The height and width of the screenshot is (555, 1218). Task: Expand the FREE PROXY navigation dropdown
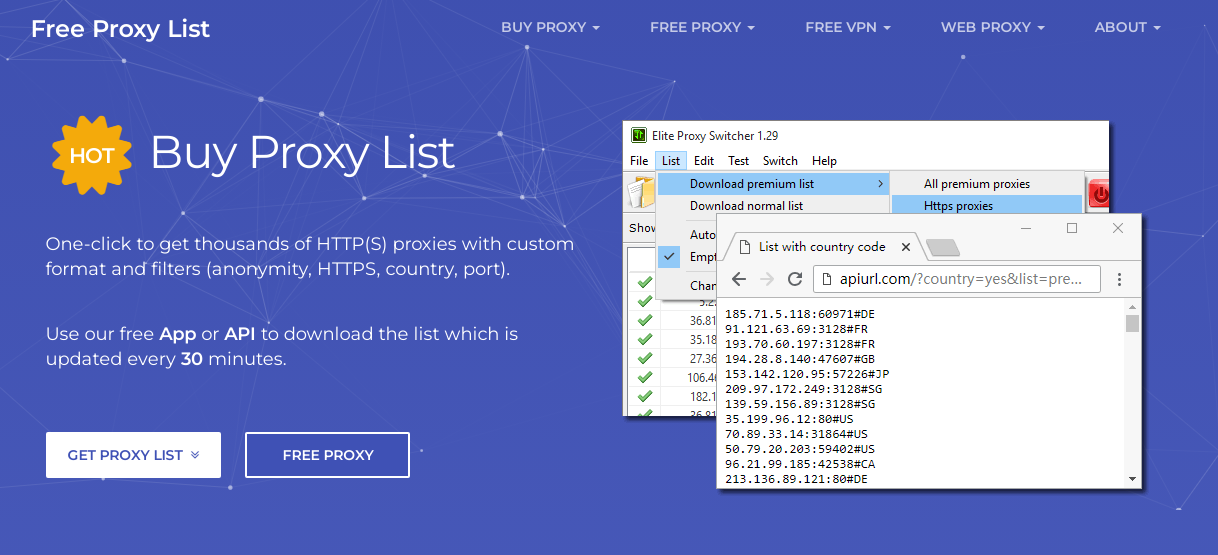(702, 27)
